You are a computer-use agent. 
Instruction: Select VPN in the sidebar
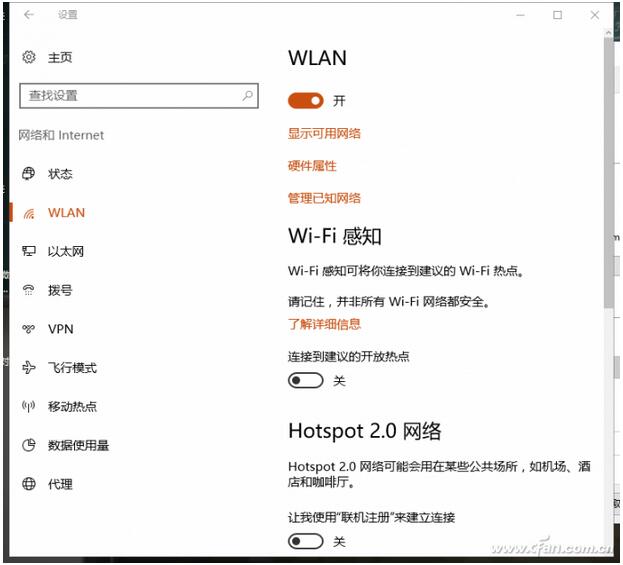61,329
